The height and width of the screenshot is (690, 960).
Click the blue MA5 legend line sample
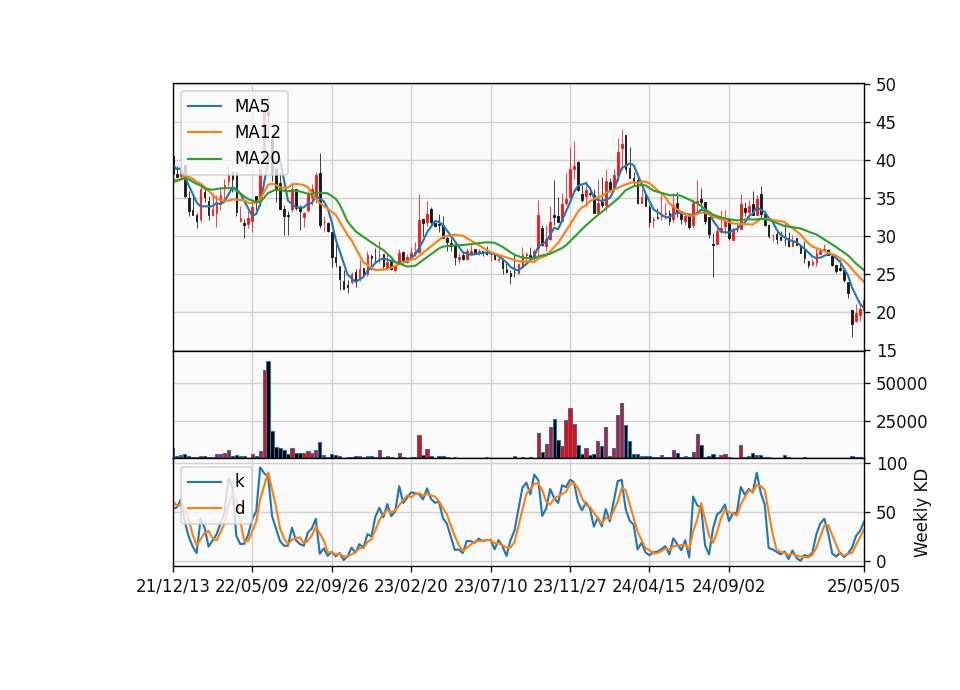pyautogui.click(x=204, y=106)
